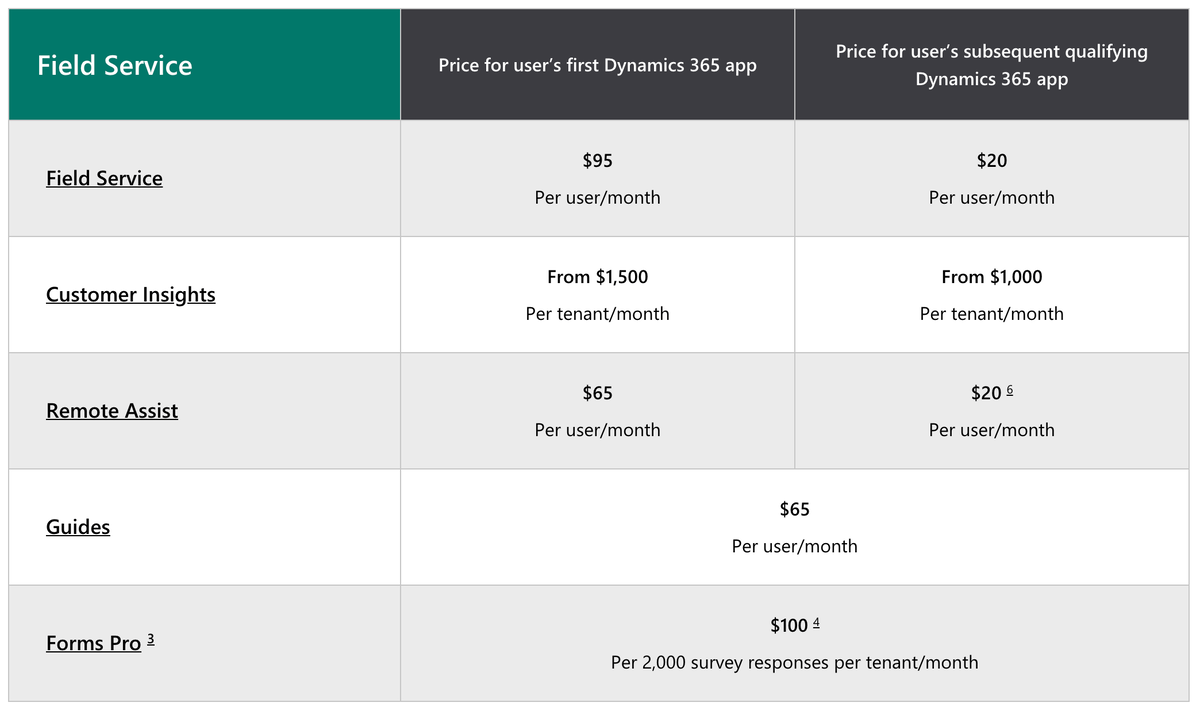
Task: Click the Remote Assist link
Action: click(112, 411)
